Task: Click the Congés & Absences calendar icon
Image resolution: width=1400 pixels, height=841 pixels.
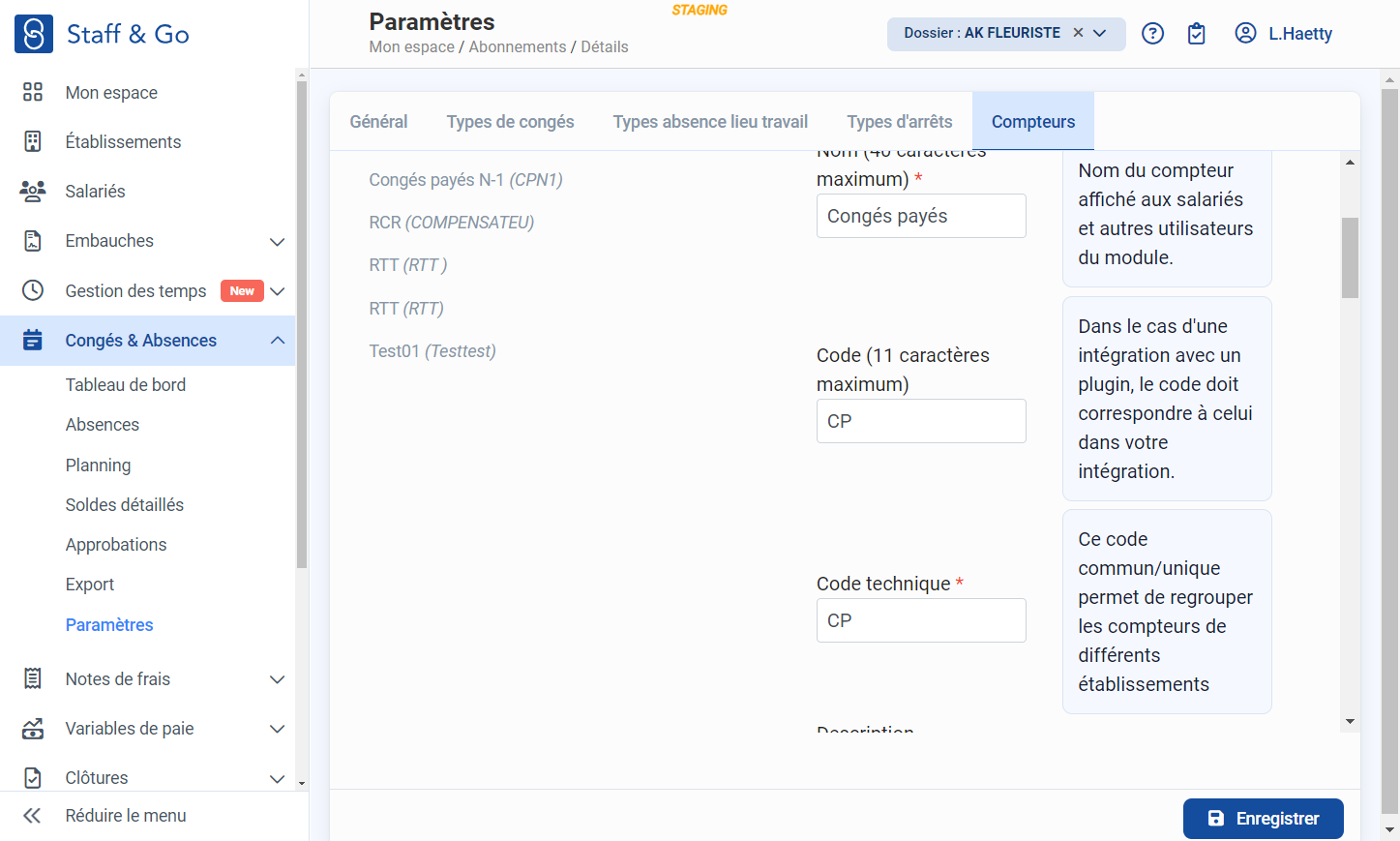Action: pyautogui.click(x=33, y=340)
